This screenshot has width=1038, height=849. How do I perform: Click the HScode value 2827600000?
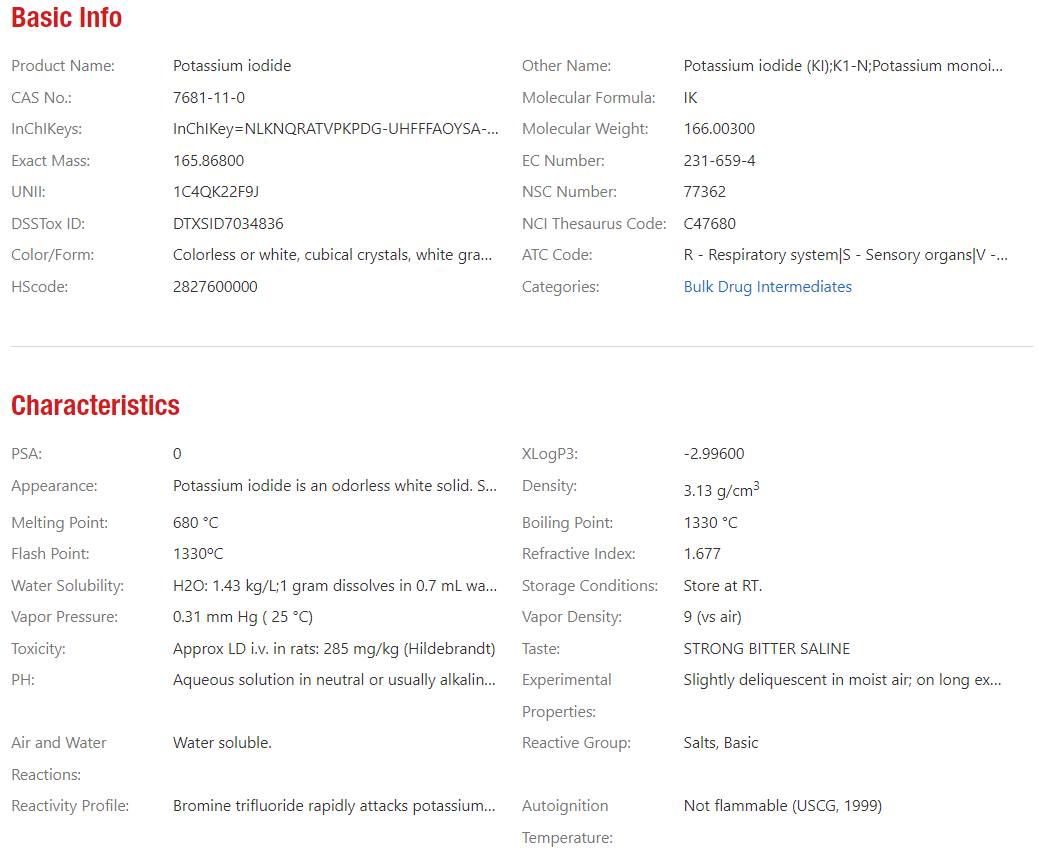pyautogui.click(x=215, y=287)
